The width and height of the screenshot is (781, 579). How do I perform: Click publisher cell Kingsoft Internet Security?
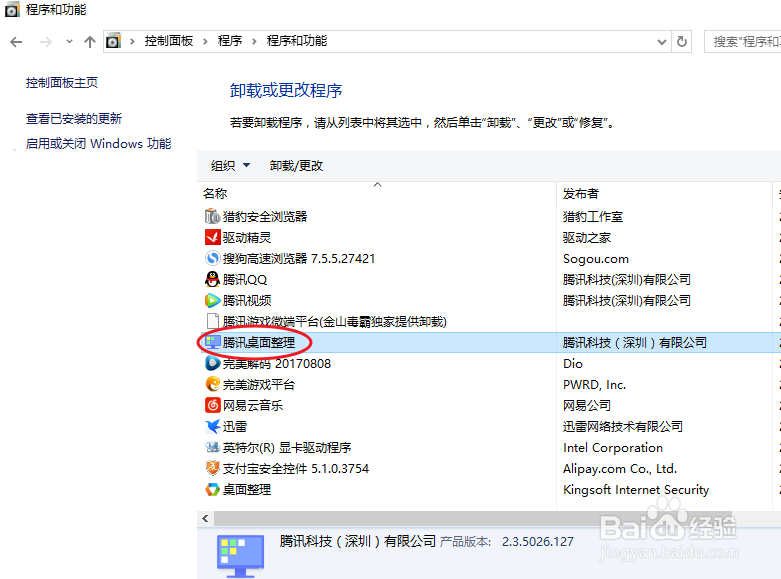click(x=636, y=489)
